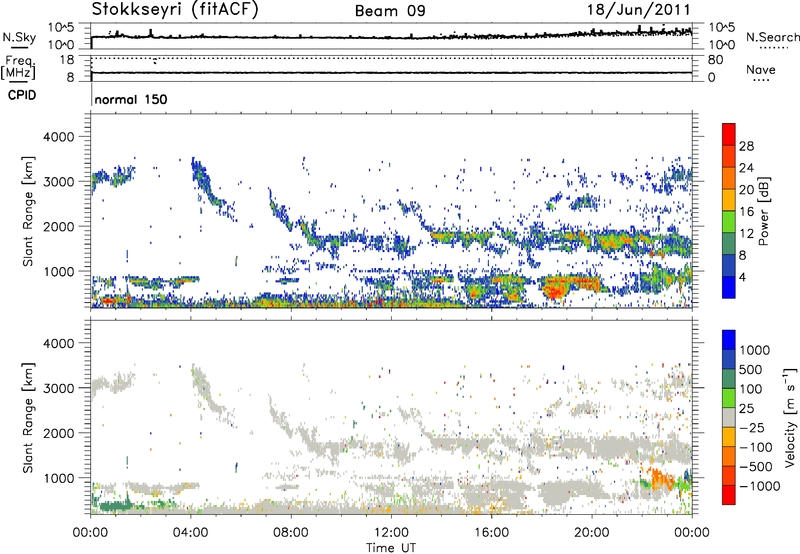This screenshot has width=800, height=554.
Task: Click the '−500' tick on Velocity colorbar
Action: pos(756,467)
